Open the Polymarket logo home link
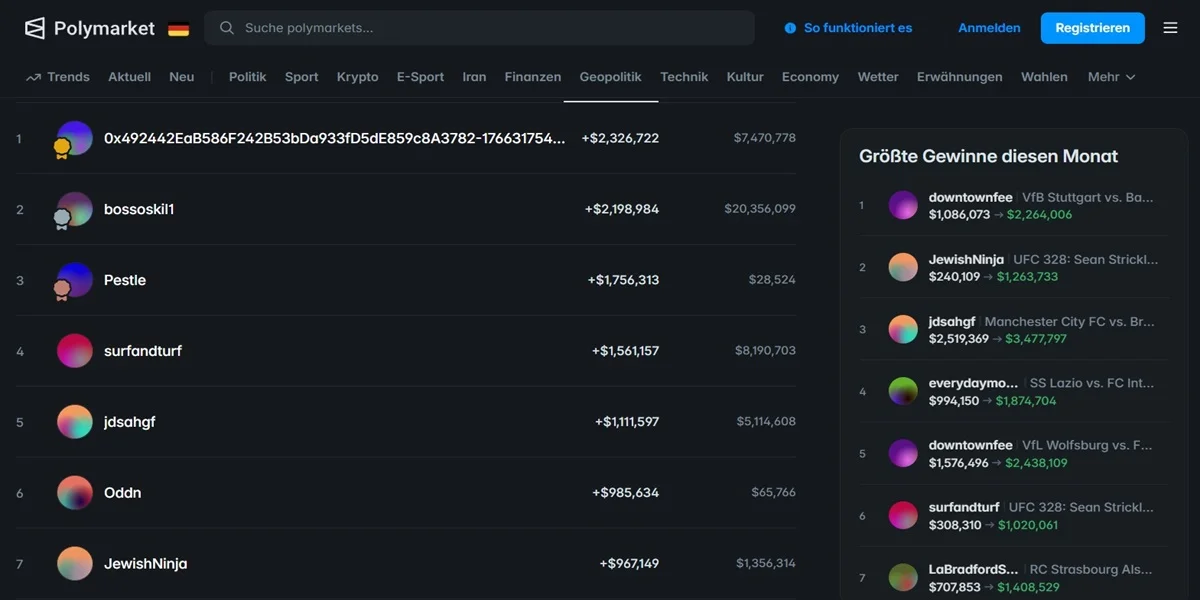 89,28
